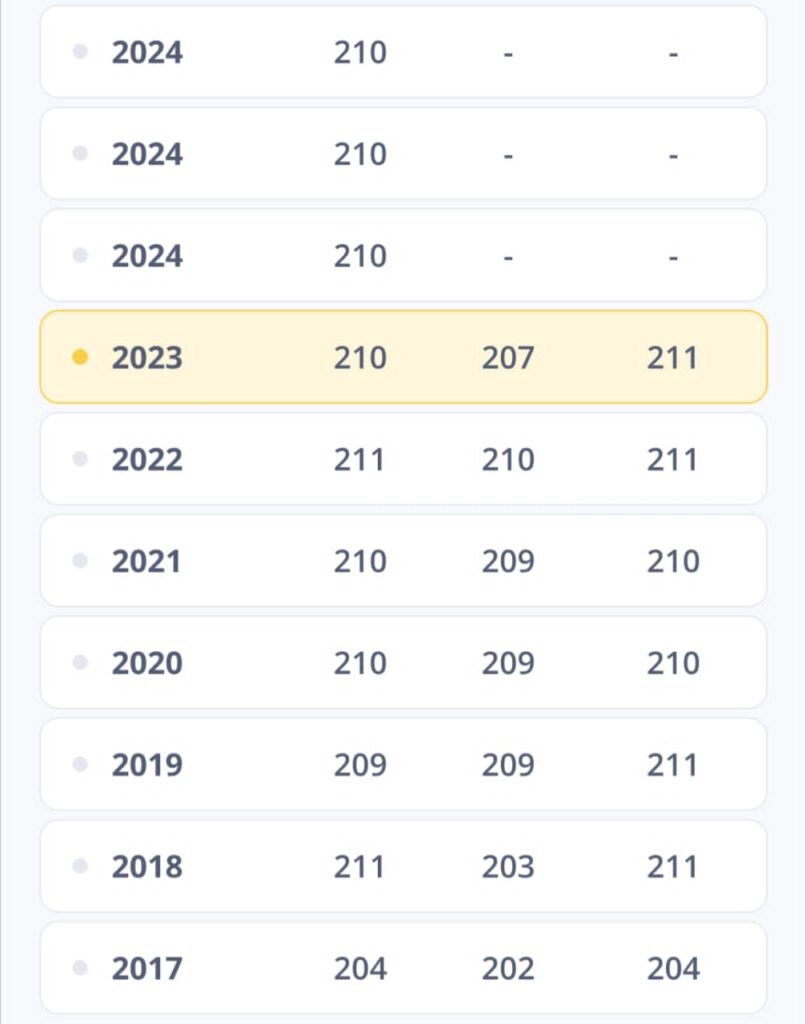
Task: Open the 2022 year row
Action: tap(403, 459)
